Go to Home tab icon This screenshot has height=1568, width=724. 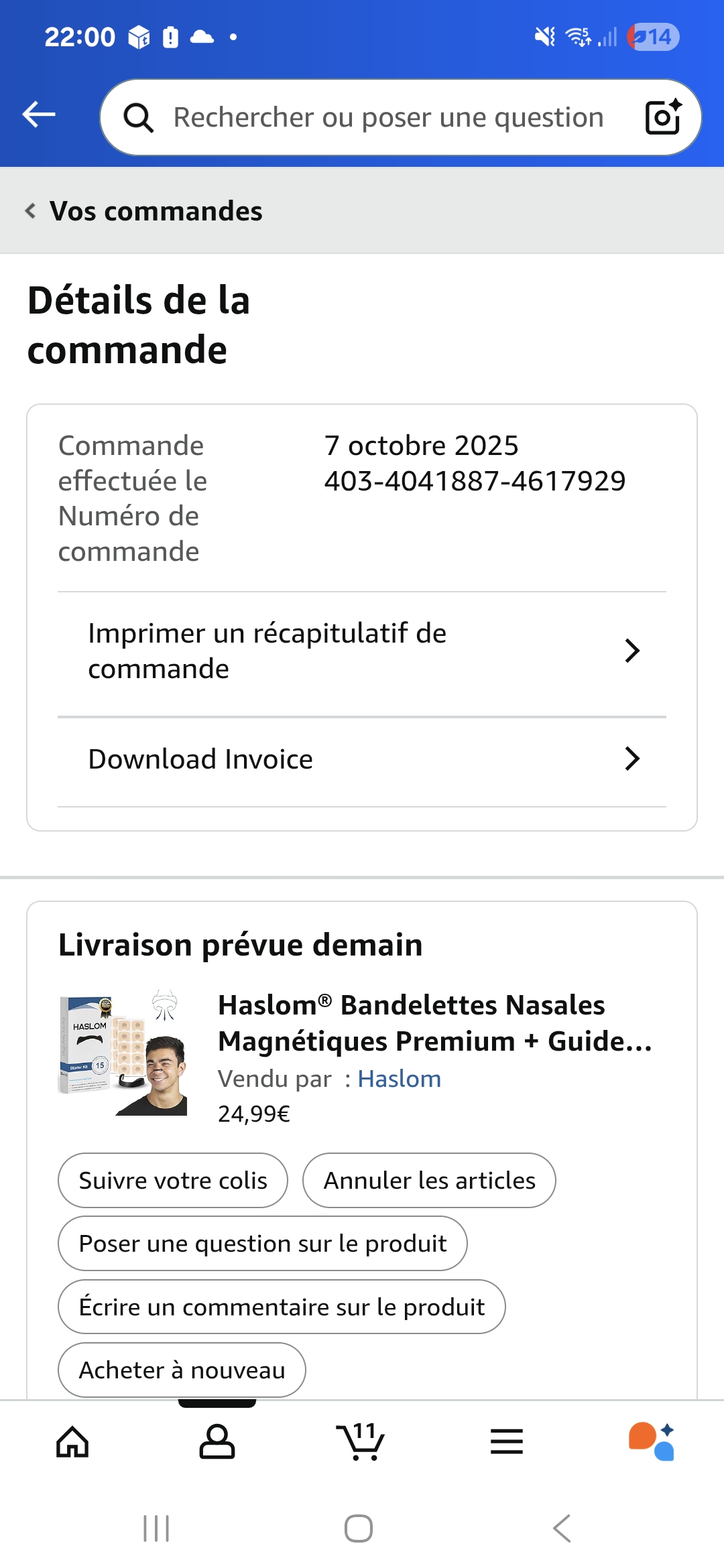pyautogui.click(x=72, y=1442)
